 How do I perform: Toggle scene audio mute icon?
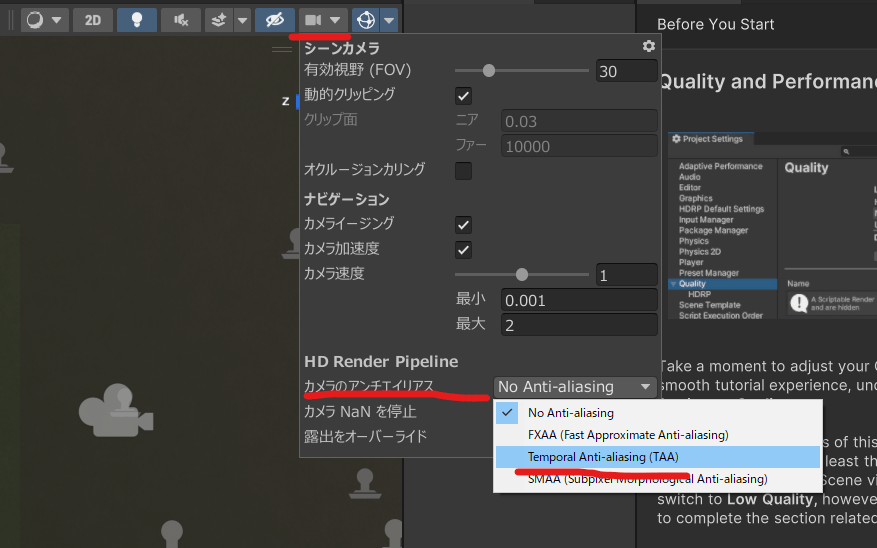[x=180, y=20]
